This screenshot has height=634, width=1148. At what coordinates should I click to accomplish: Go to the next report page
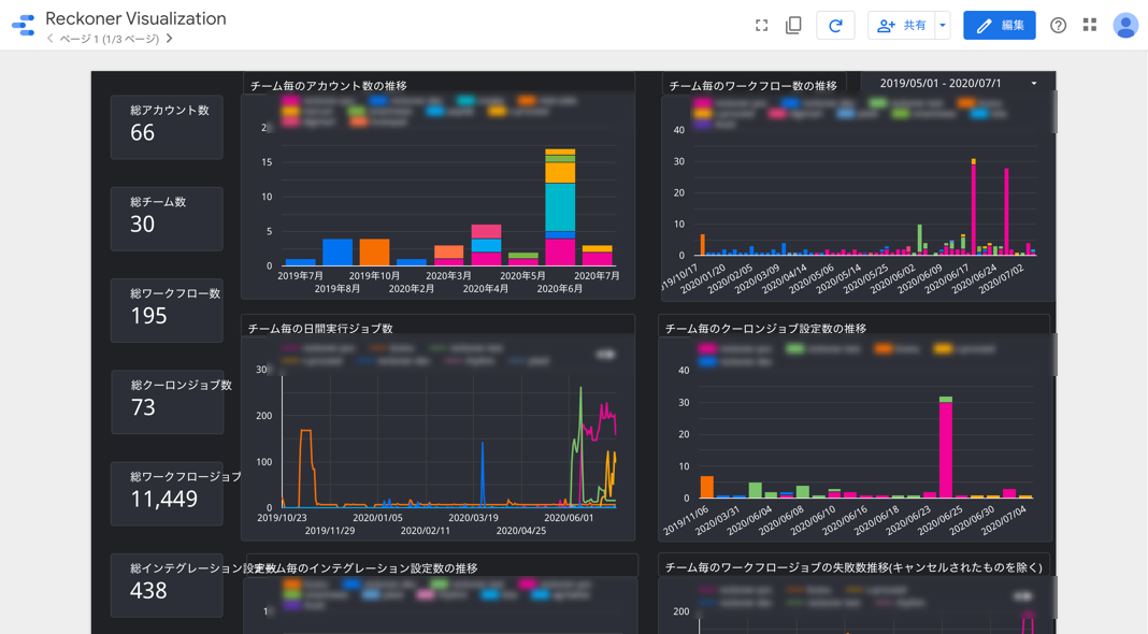169,39
